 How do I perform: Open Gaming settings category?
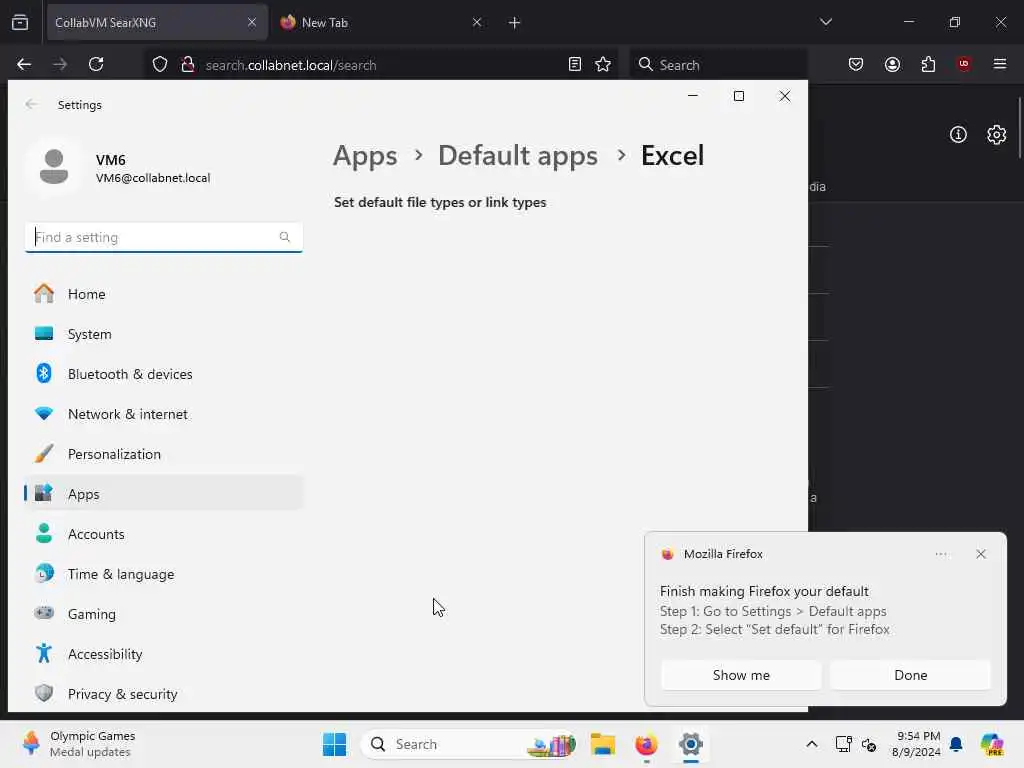163,614
